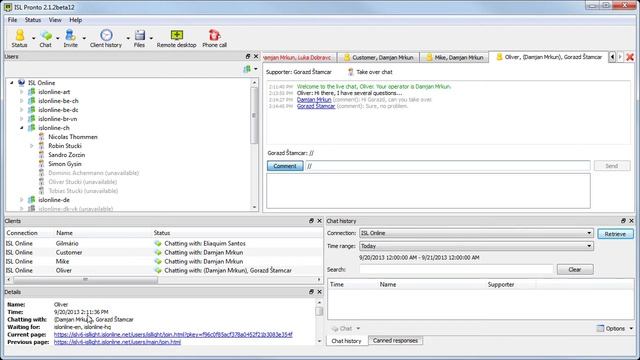
Task: Open the Client history dropdown arrow
Action: tap(128, 38)
